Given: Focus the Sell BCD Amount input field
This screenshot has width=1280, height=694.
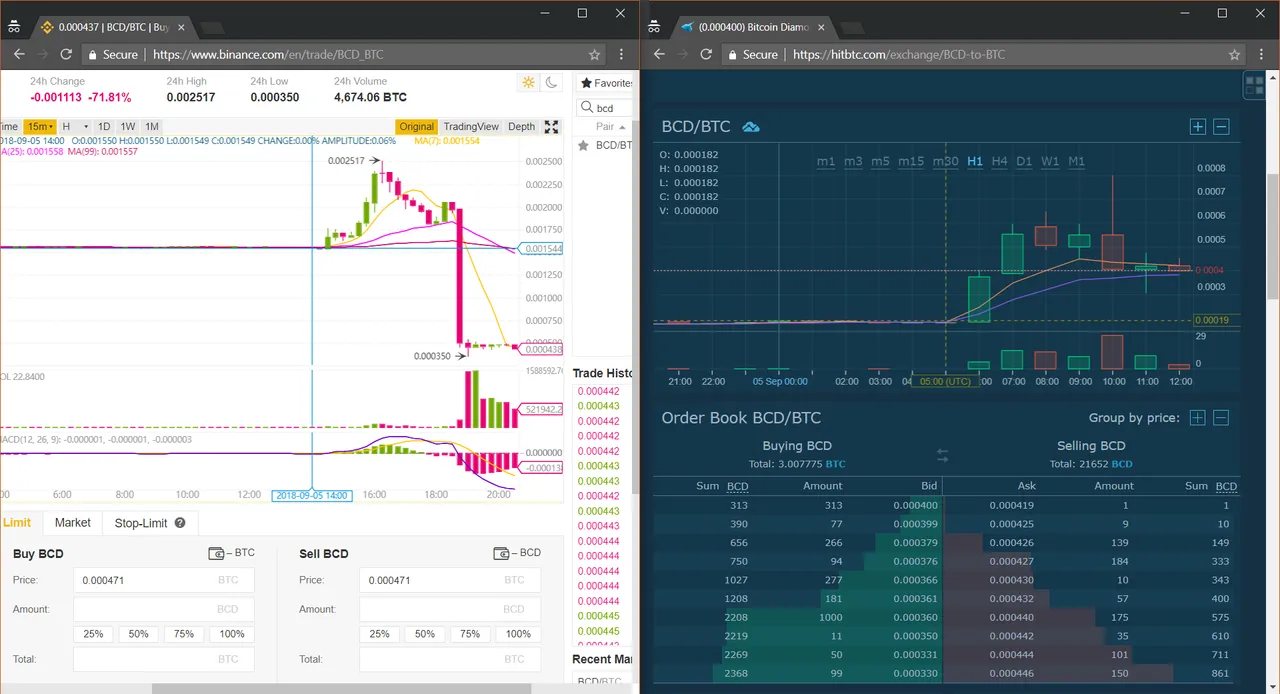Looking at the screenshot, I should tap(449, 609).
